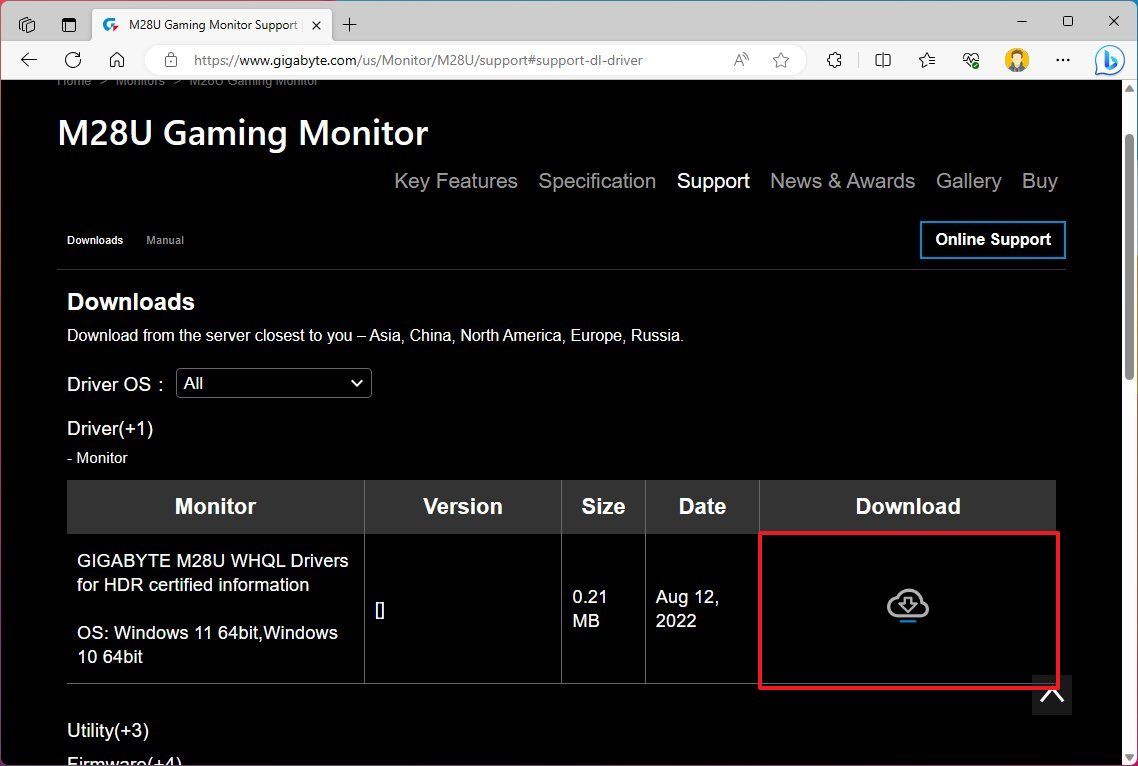Image resolution: width=1138 pixels, height=766 pixels.
Task: Open the browser Extensions icon
Action: point(835,60)
